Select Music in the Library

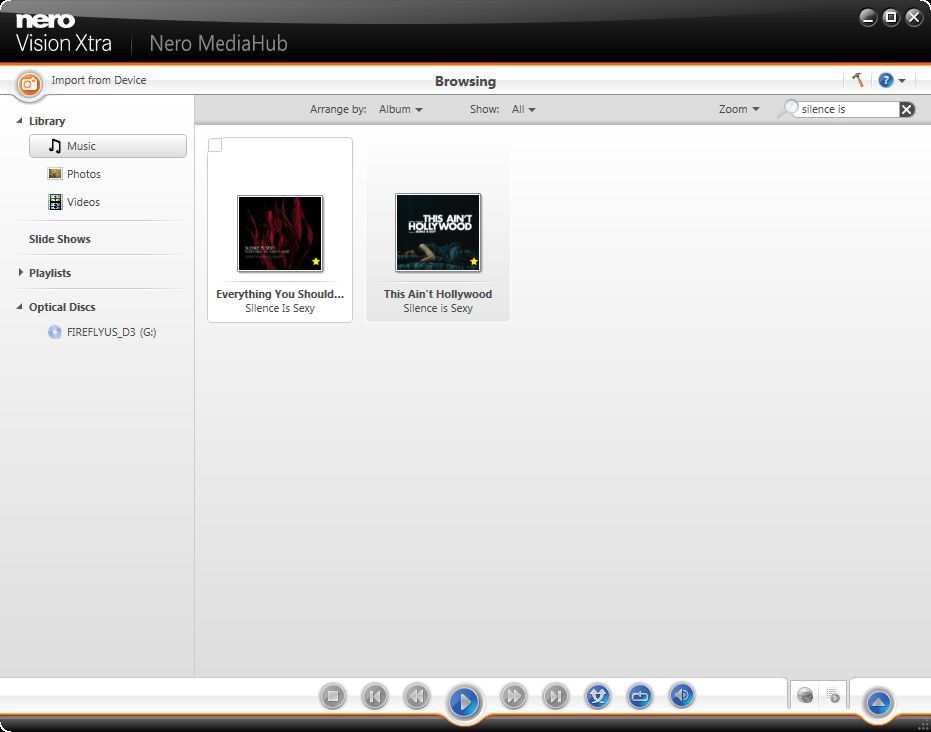point(107,146)
